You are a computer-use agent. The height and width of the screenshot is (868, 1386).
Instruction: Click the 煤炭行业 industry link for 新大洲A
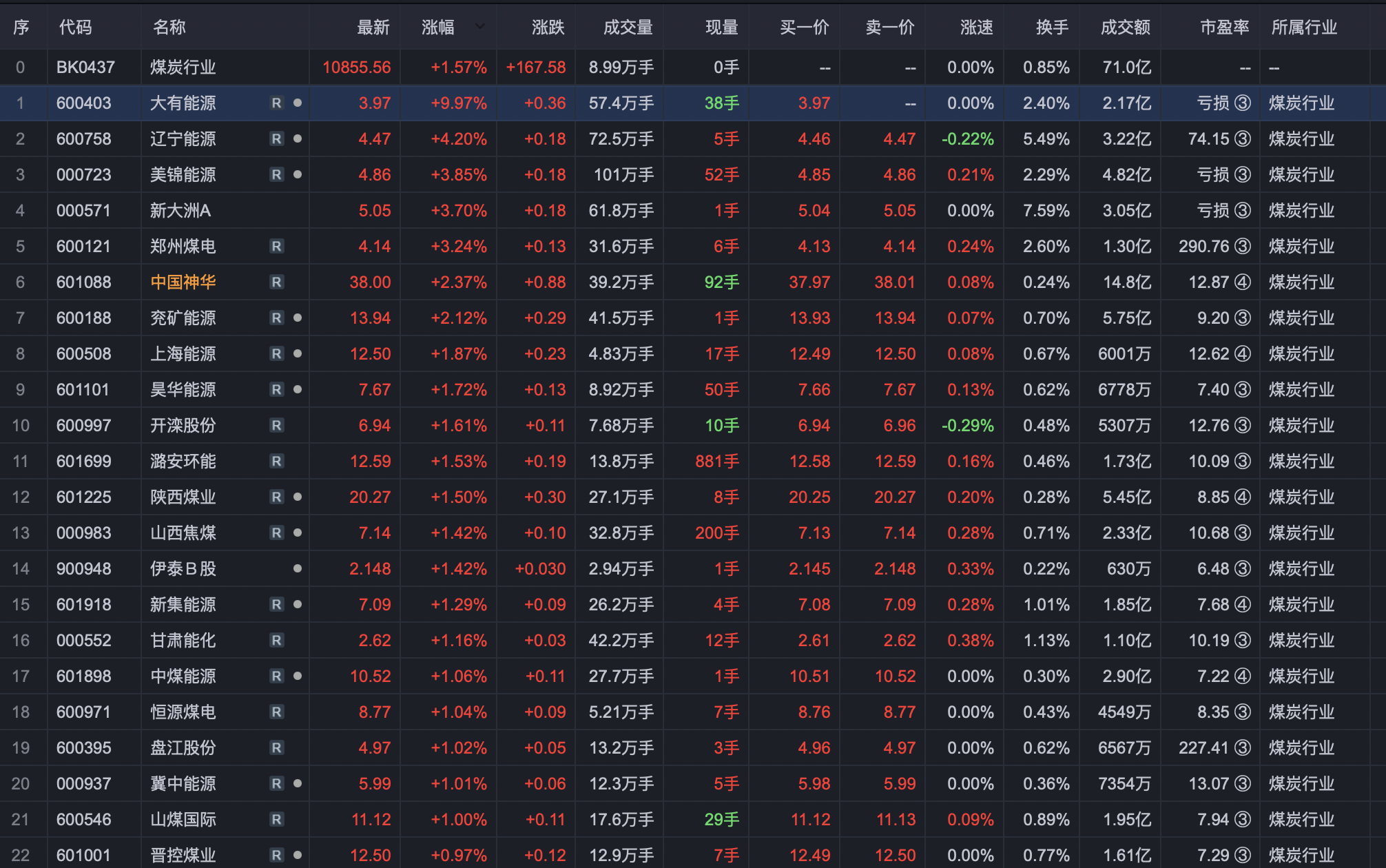pos(1301,211)
